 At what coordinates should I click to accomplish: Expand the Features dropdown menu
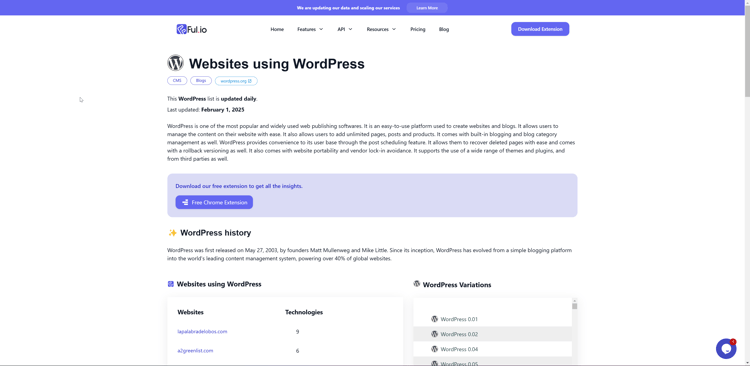coord(310,29)
